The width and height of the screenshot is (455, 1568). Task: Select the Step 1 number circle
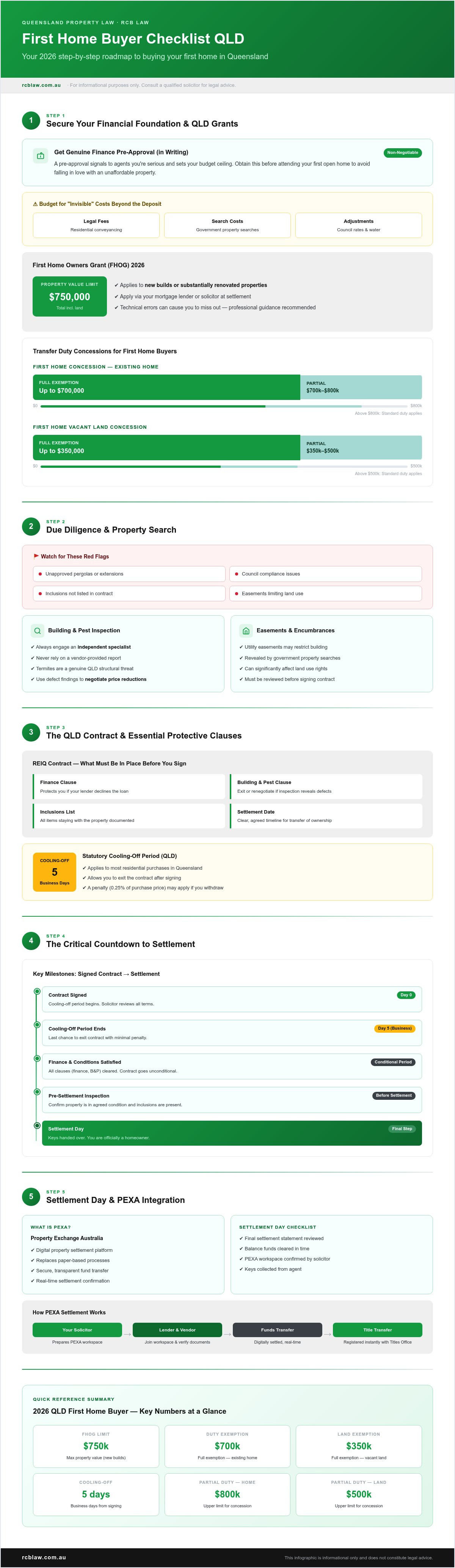coord(31,120)
